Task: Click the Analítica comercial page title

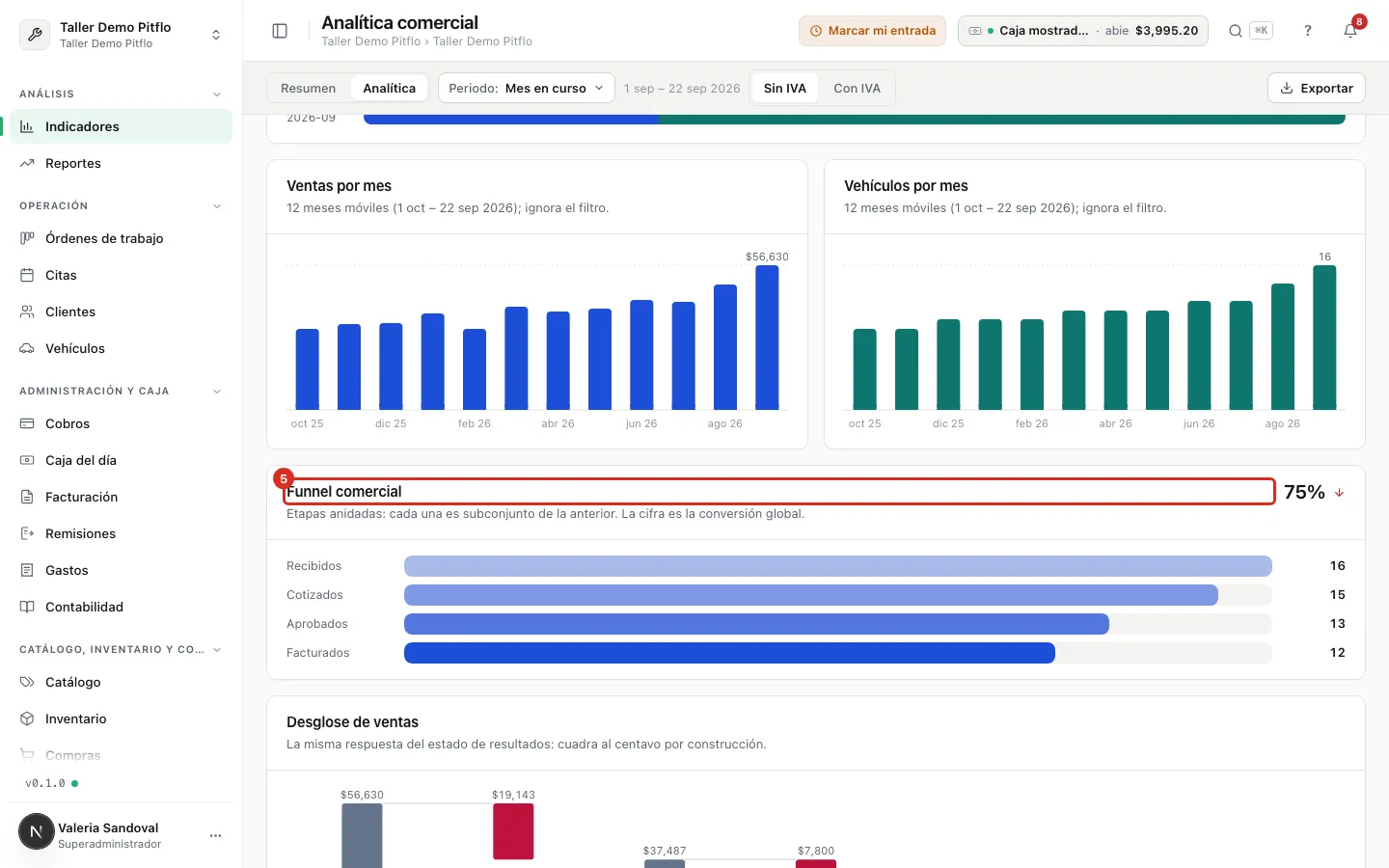Action: pos(399,22)
